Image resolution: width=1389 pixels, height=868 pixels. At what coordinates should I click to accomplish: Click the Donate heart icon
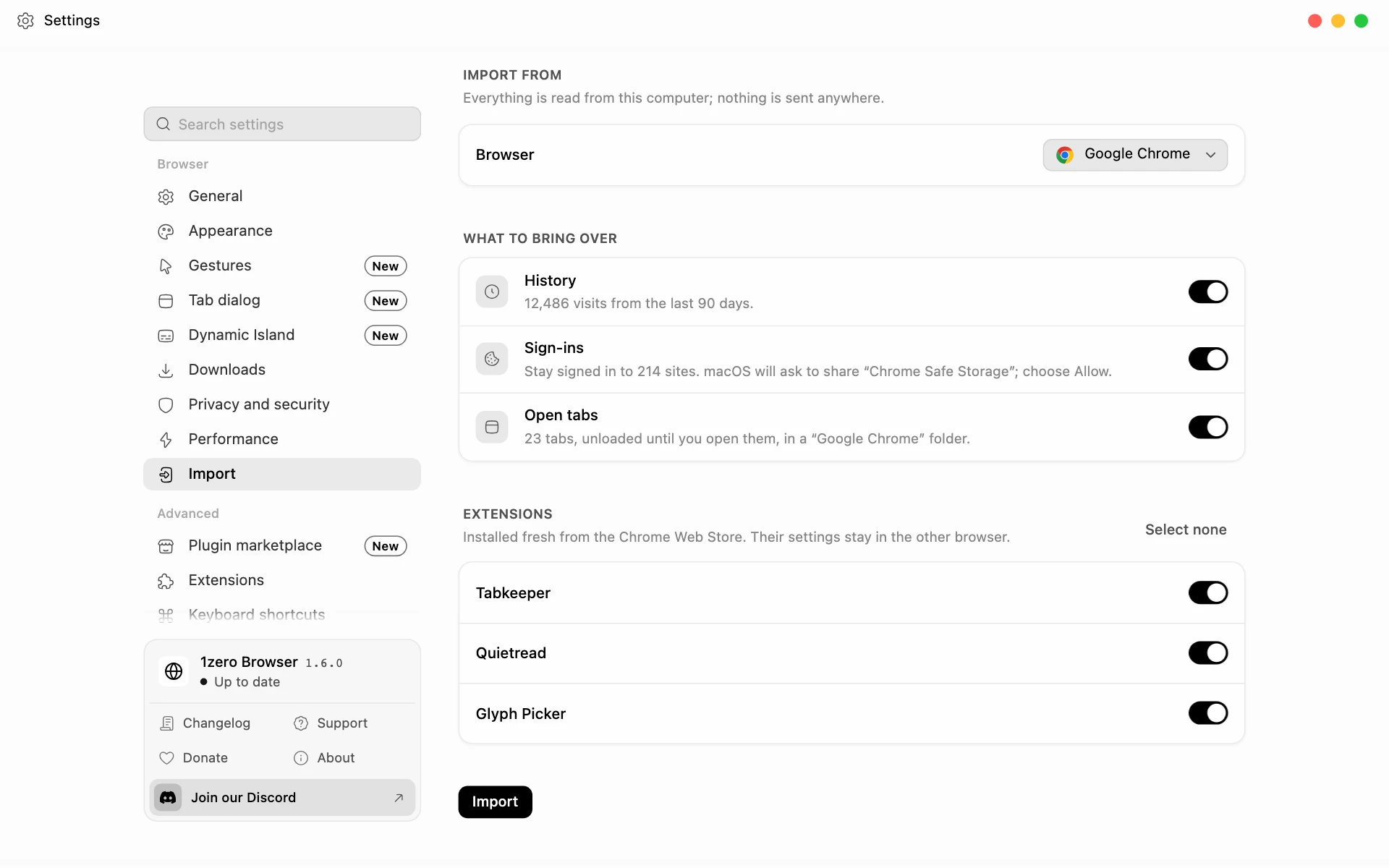pos(167,758)
